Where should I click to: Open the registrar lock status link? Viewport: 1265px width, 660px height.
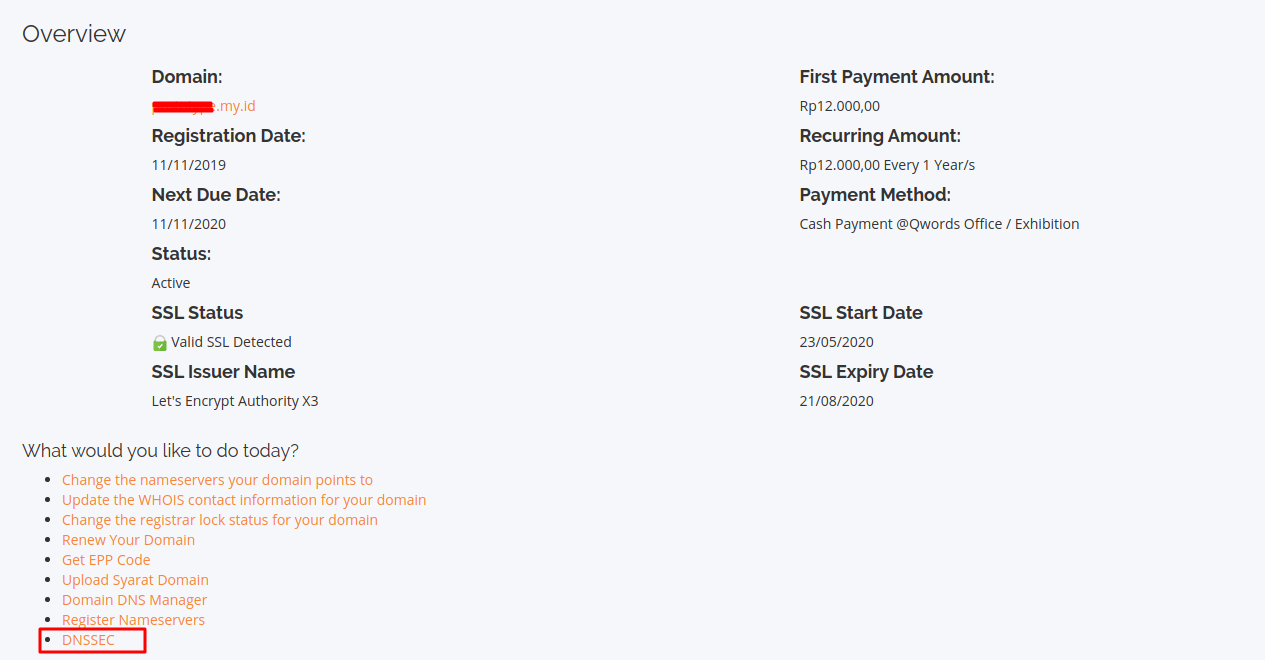tap(220, 520)
